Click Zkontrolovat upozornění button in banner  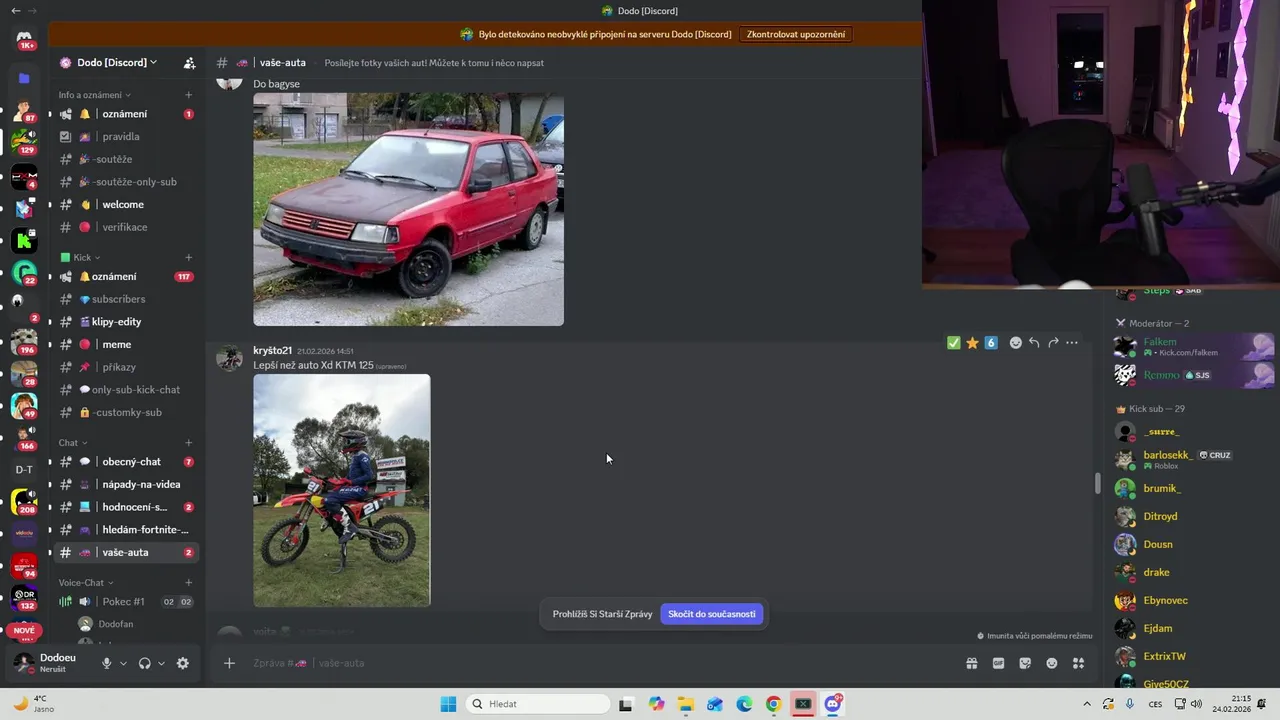796,34
